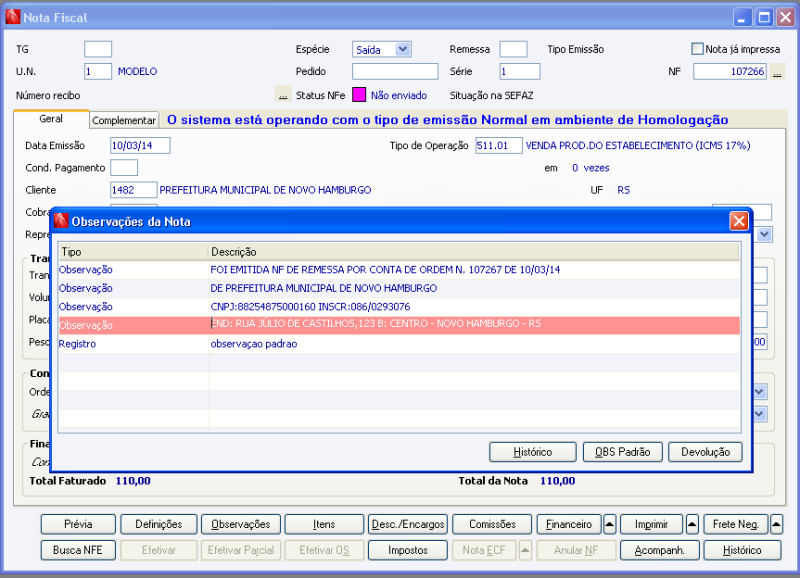Click the Remessa input field
The image size is (800, 578).
(x=513, y=49)
